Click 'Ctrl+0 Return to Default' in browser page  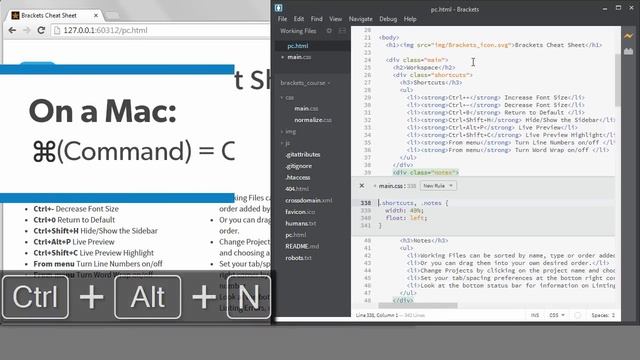tap(74, 220)
